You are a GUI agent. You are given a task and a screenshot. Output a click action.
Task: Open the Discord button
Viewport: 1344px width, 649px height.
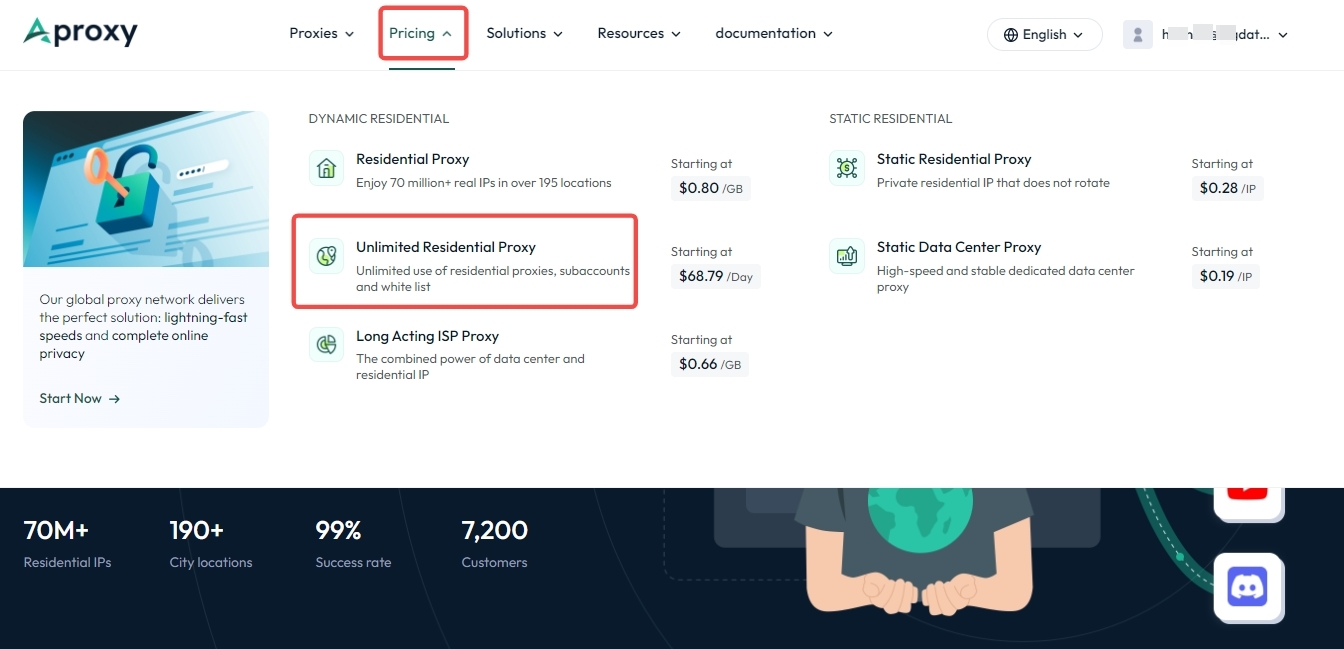(1247, 587)
